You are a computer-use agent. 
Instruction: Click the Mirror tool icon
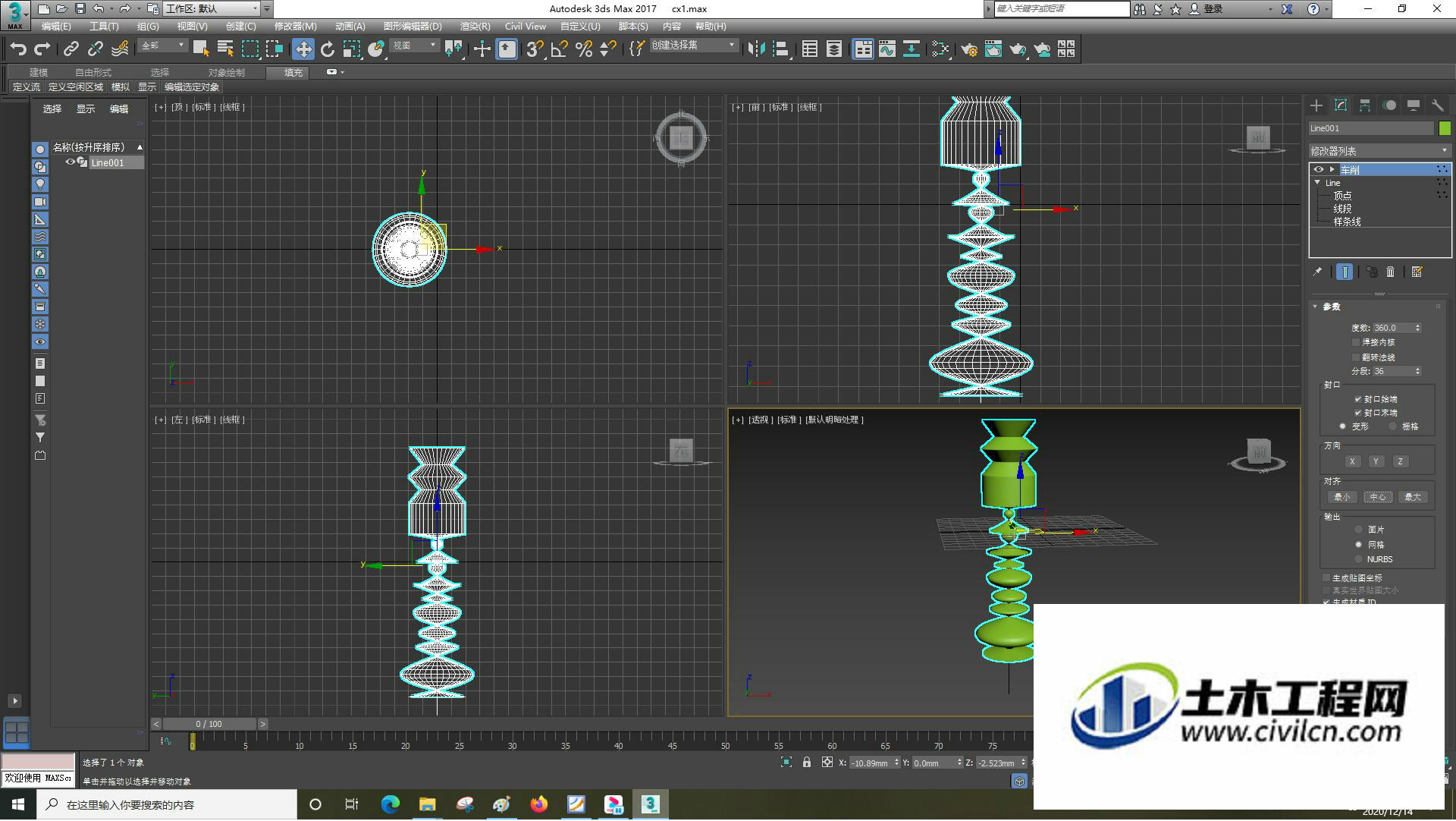756,49
